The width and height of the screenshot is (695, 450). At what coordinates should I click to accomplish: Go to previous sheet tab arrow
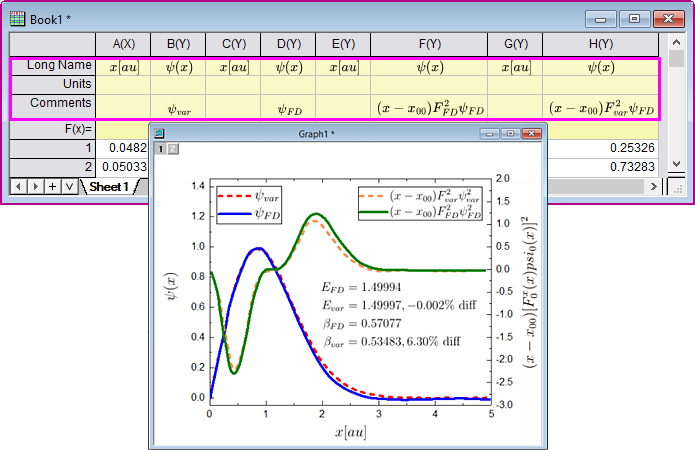[18, 186]
